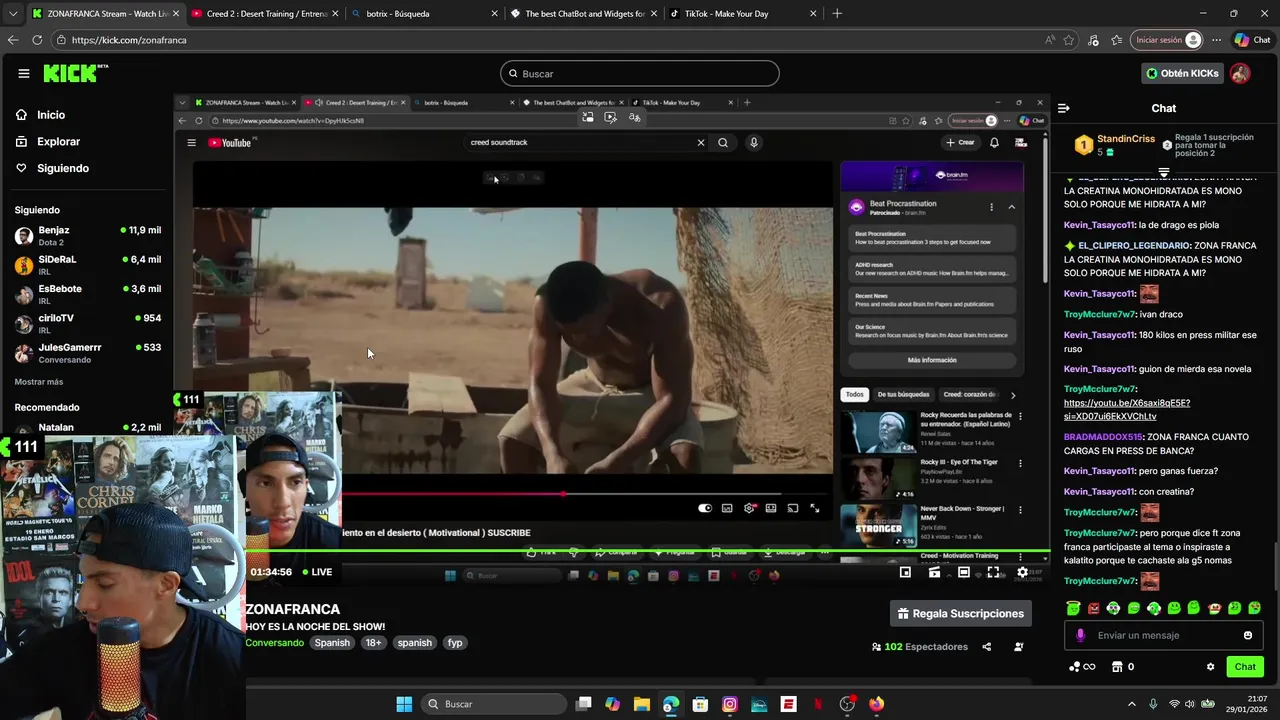Launch Firefox from the taskbar
This screenshot has width=1280, height=720.
877,704
